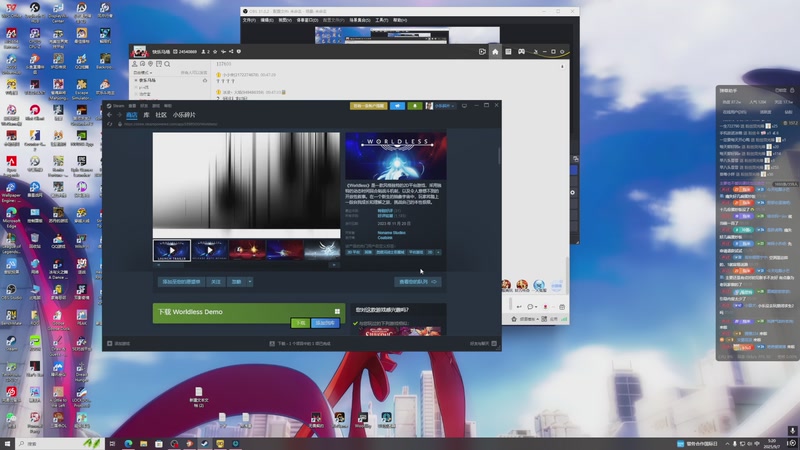Open the 自由模式 mode dropdown
The image size is (800, 450).
143,73
